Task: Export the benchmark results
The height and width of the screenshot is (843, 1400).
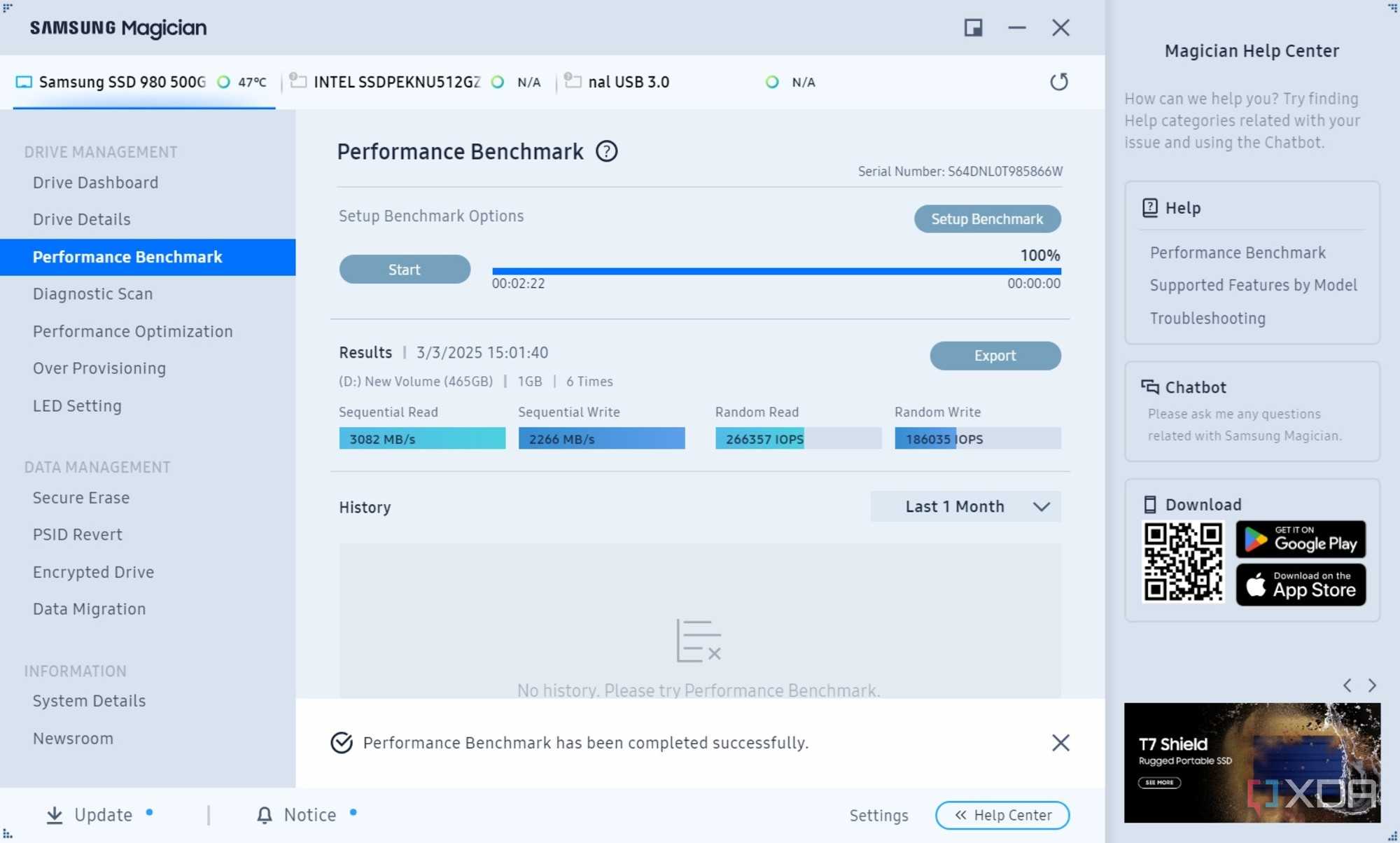Action: (x=995, y=356)
